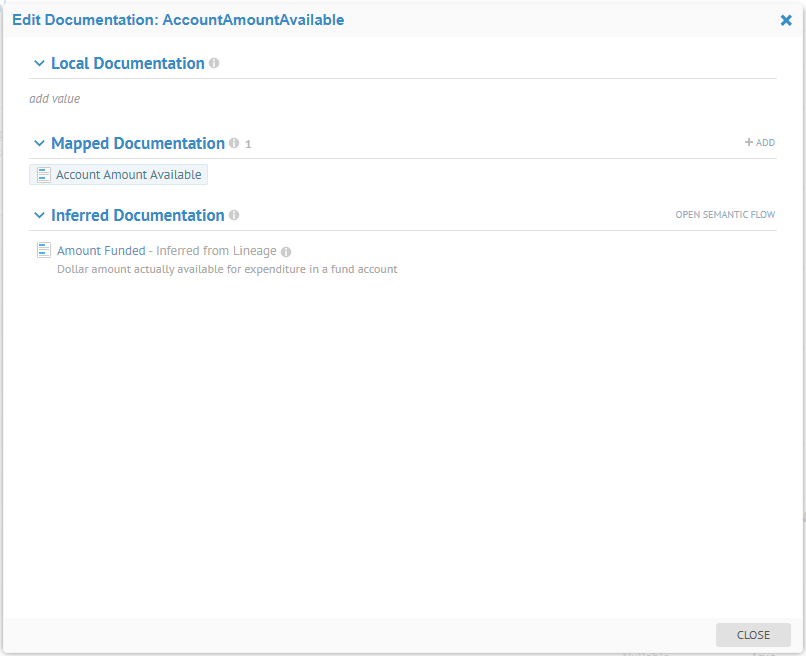Screen dimensions: 806x656
Task: Click the Inferred Documentation heading text
Action: (x=138, y=215)
